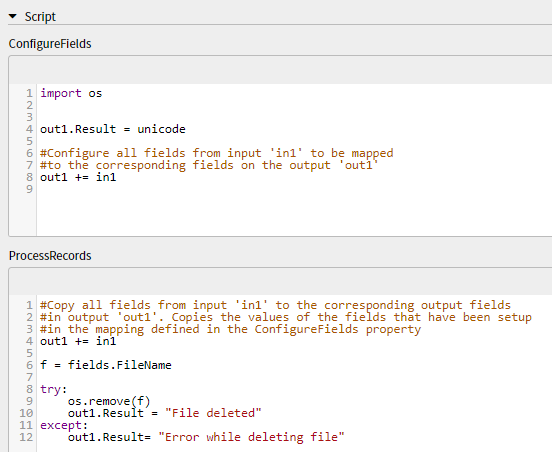This screenshot has width=552, height=452.
Task: Collapse the Script section triangle
Action: click(x=13, y=16)
